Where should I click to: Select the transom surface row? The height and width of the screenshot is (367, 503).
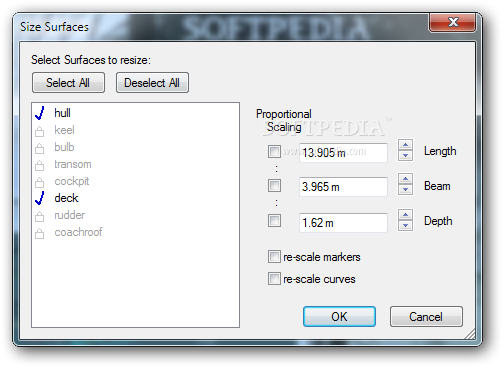click(135, 164)
